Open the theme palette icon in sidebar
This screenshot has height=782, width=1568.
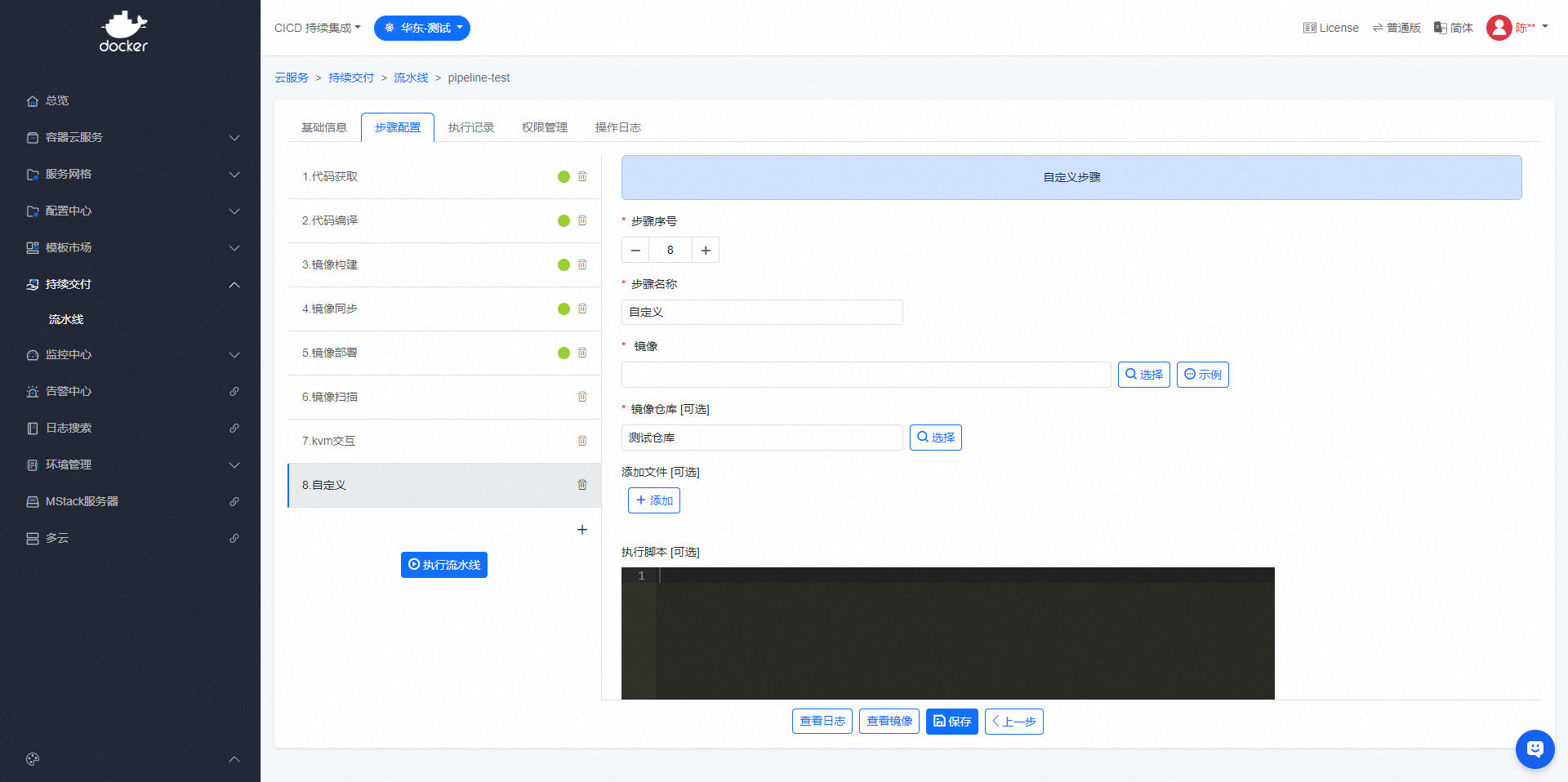(x=33, y=759)
